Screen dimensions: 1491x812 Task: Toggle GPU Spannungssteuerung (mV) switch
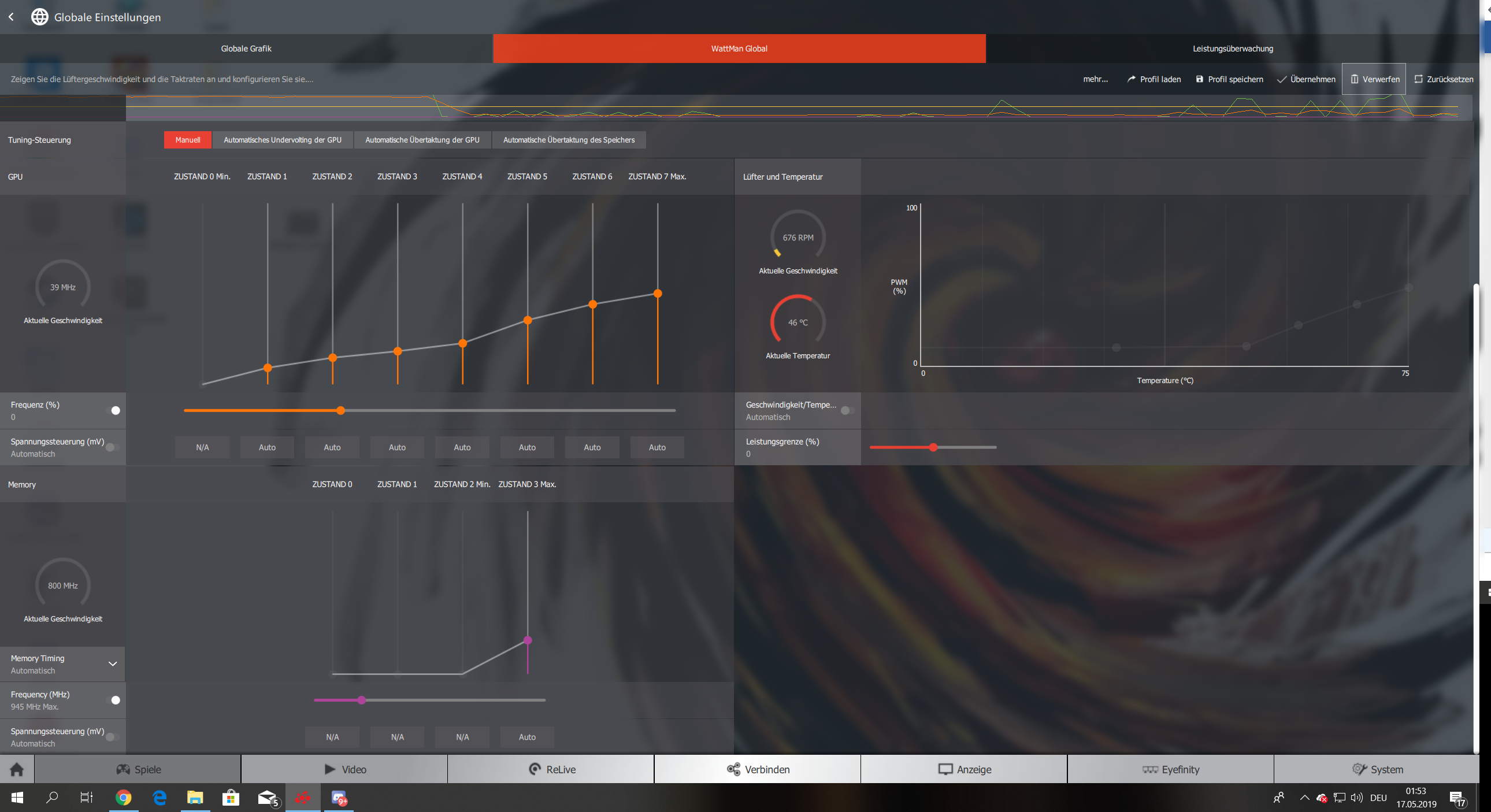click(112, 447)
